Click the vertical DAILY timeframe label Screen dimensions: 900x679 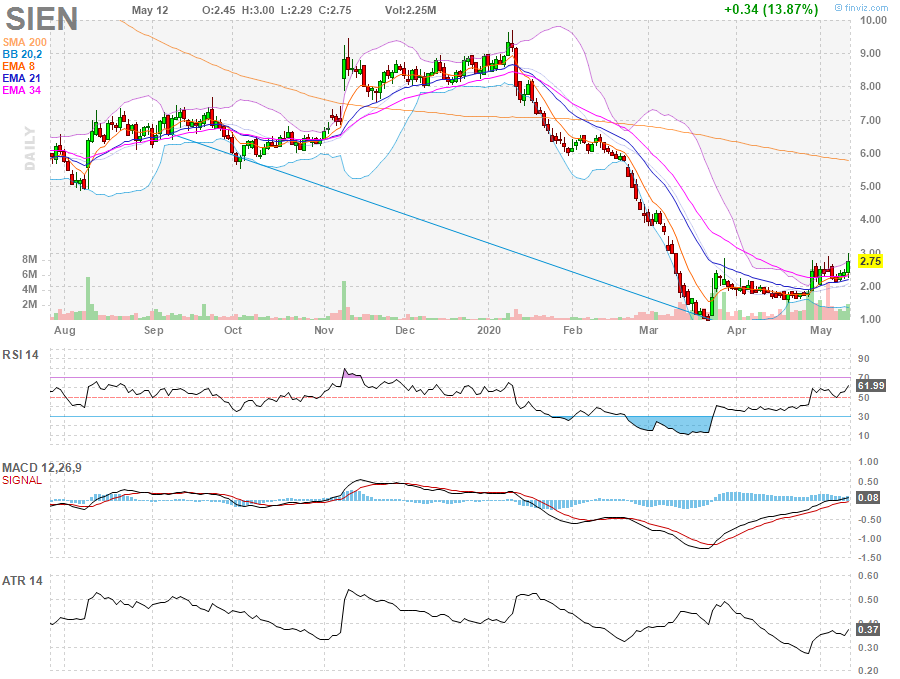[30, 148]
